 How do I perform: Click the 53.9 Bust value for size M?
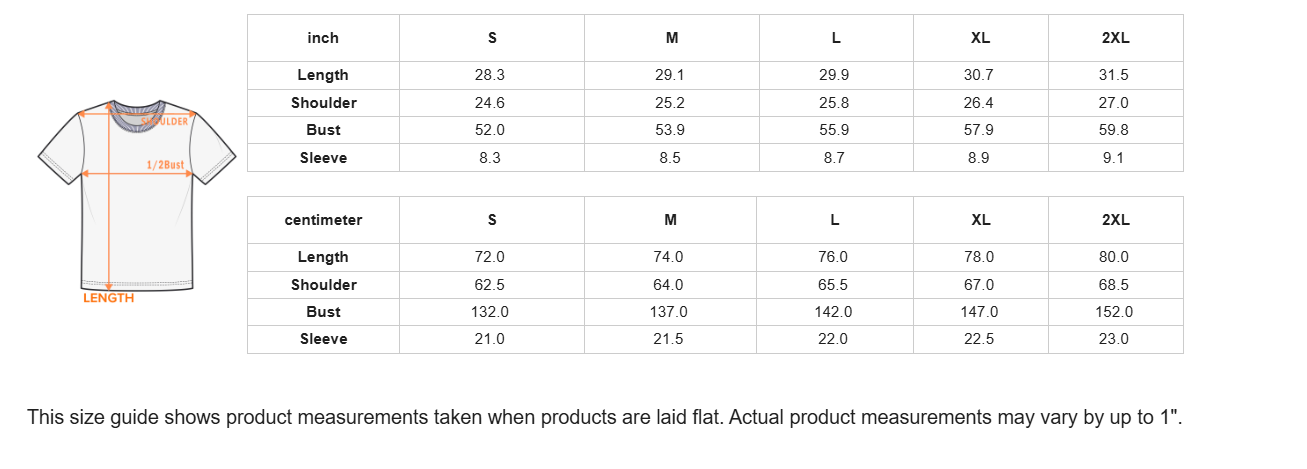671,130
